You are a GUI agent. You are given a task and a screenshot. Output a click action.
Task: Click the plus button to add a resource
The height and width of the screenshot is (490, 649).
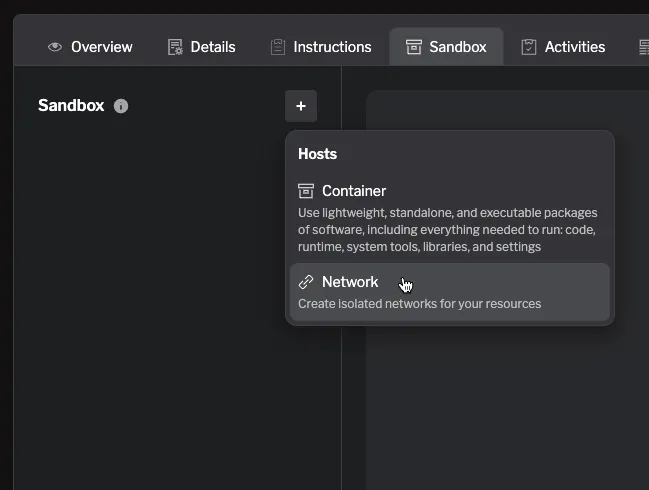301,106
